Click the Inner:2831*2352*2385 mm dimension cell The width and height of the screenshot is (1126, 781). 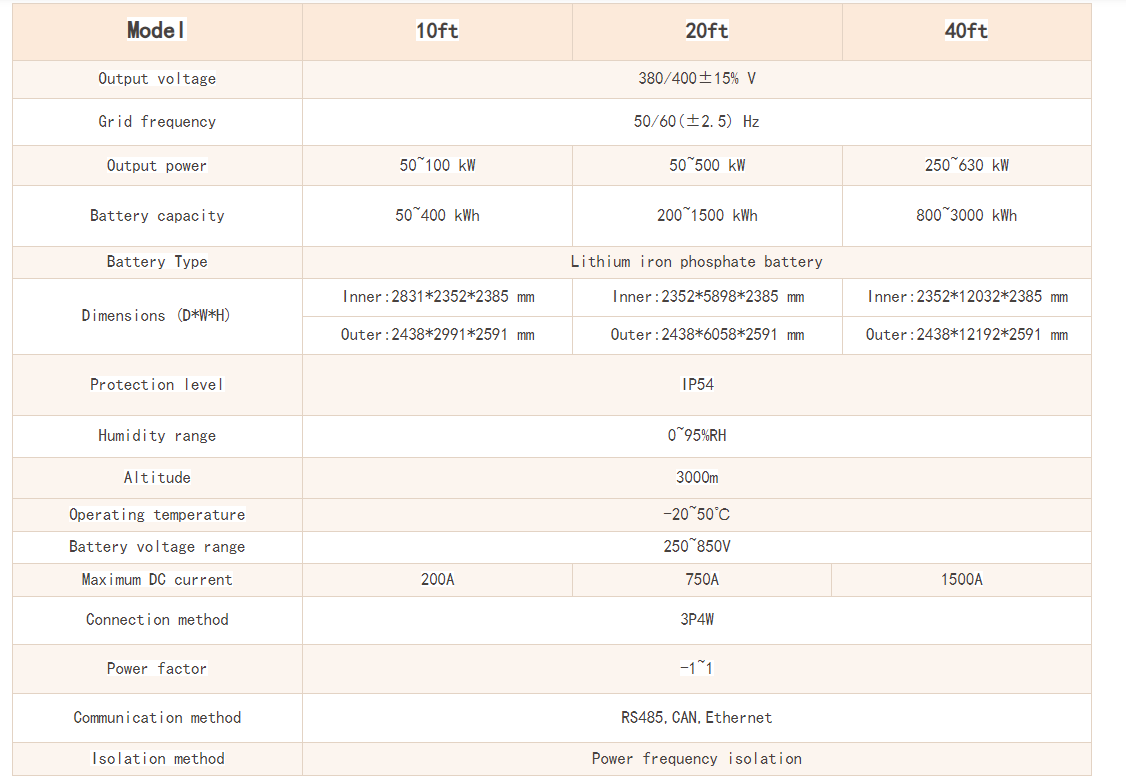click(437, 297)
